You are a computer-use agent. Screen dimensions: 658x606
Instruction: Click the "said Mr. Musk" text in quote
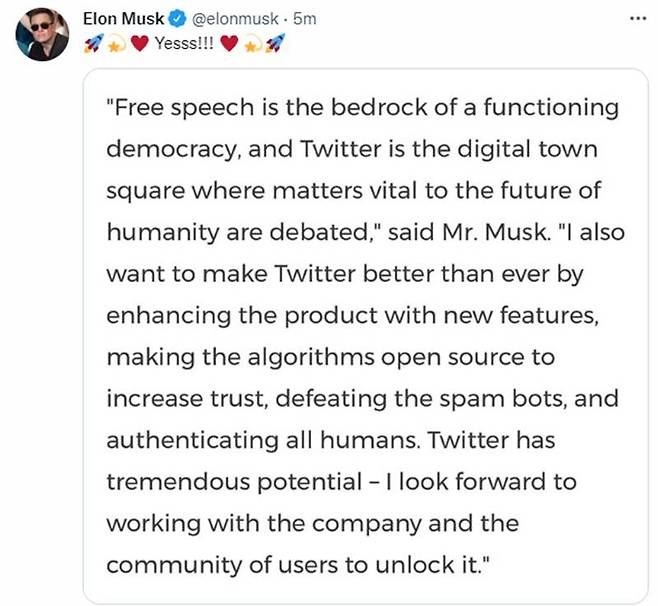pos(462,232)
